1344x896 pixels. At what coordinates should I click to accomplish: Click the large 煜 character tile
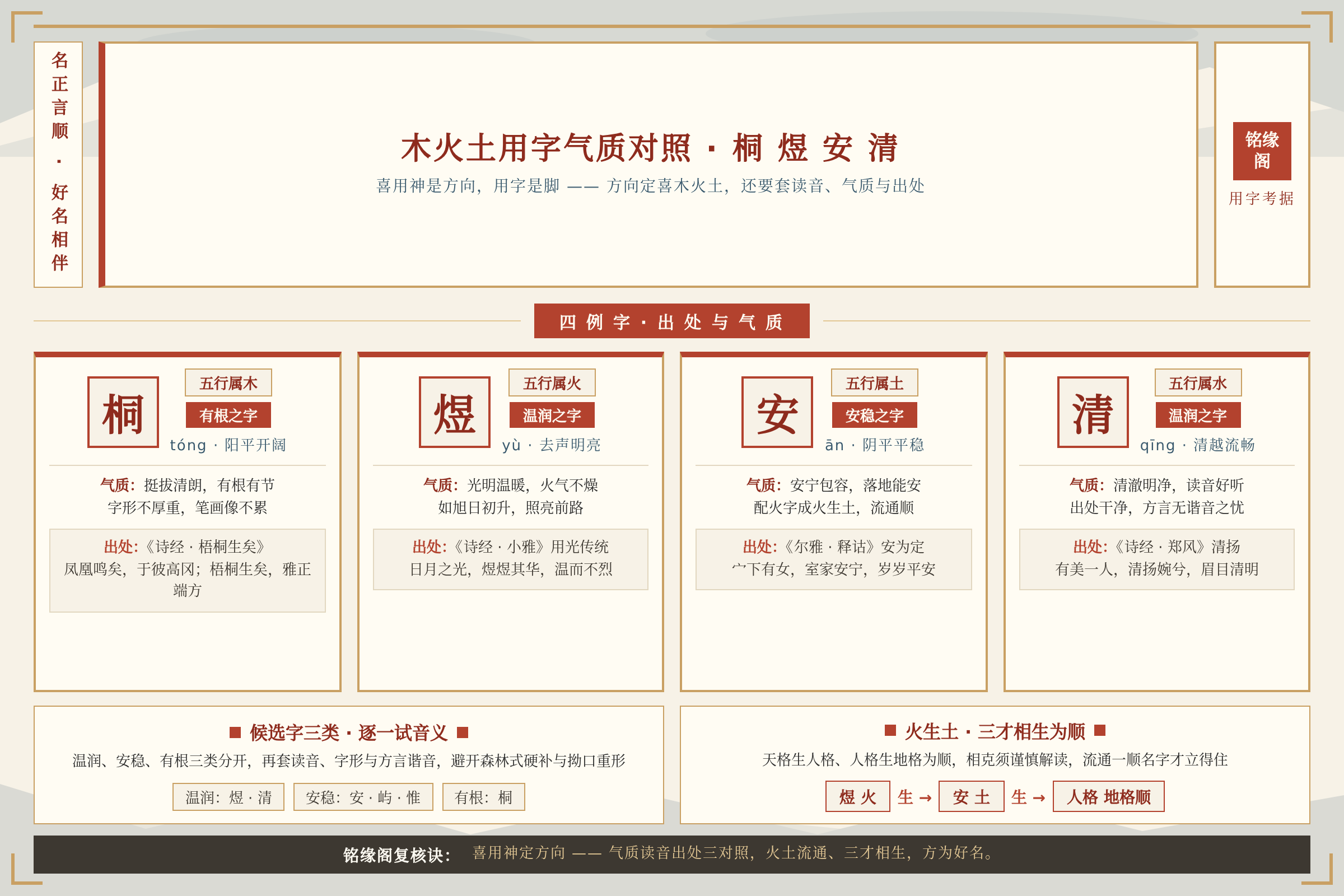pyautogui.click(x=454, y=412)
